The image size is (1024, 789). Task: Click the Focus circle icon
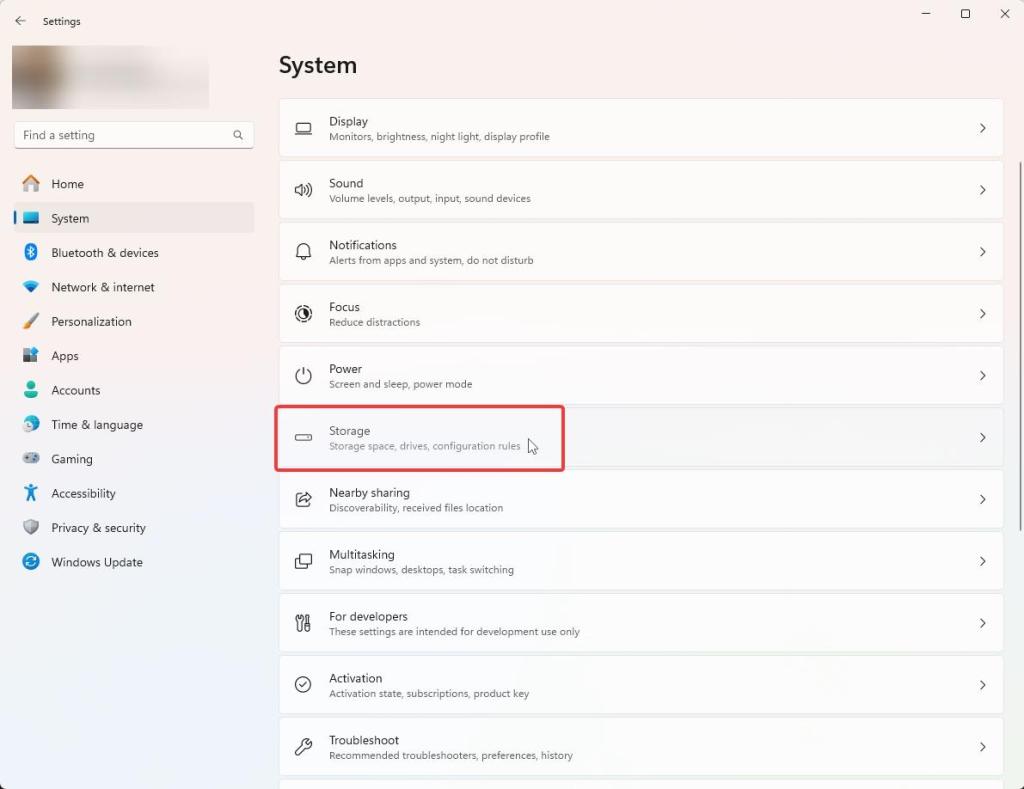(x=303, y=314)
